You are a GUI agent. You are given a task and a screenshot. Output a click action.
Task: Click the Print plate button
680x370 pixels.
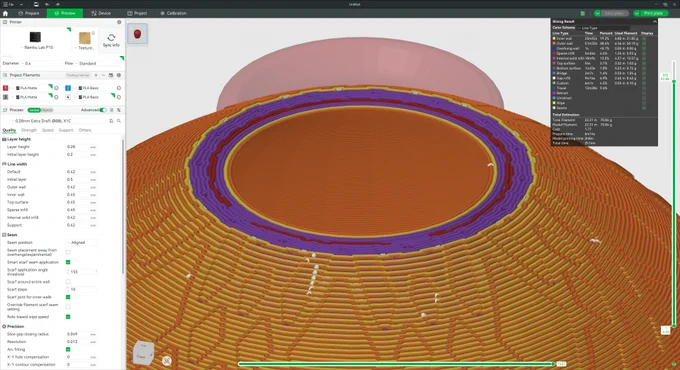tap(653, 13)
